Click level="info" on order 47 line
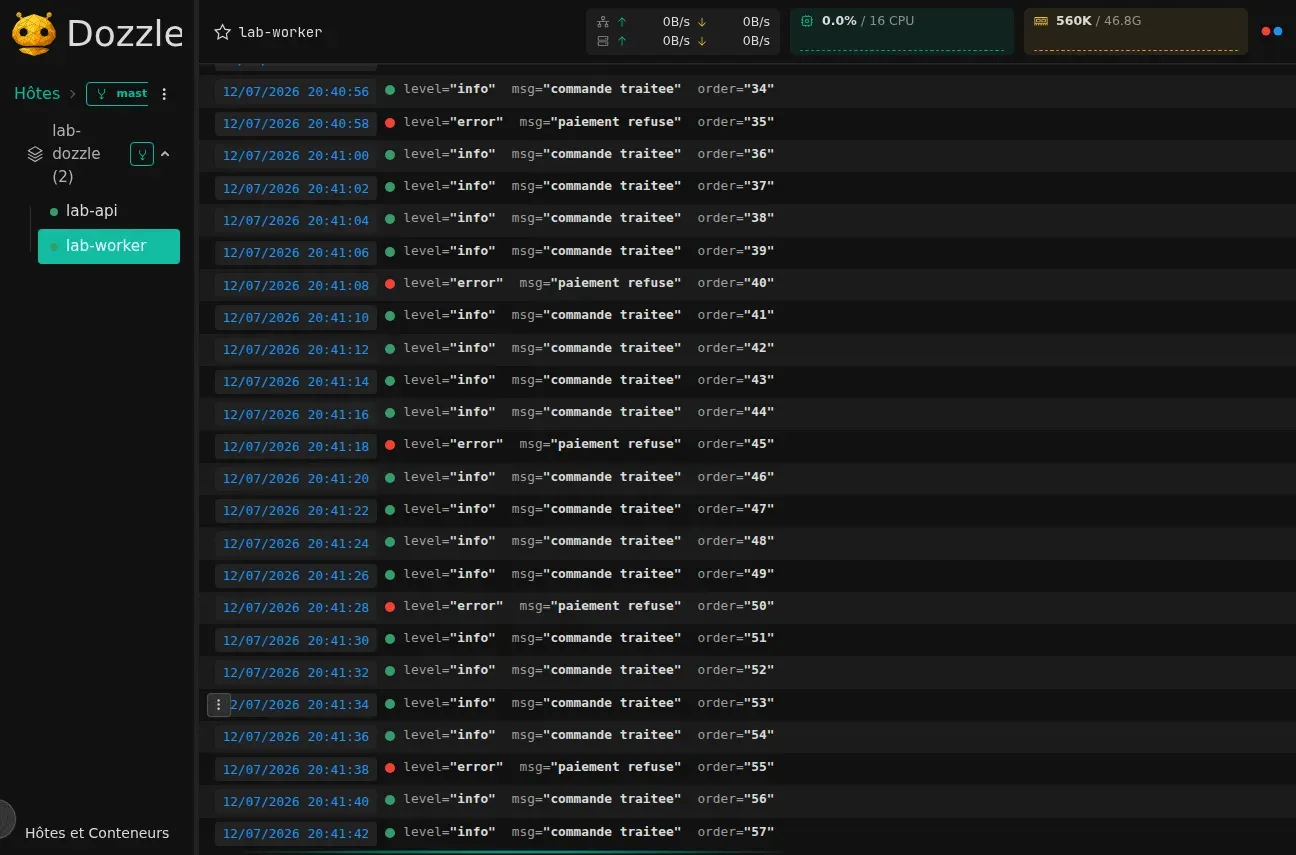The width and height of the screenshot is (1296, 855). coord(449,509)
